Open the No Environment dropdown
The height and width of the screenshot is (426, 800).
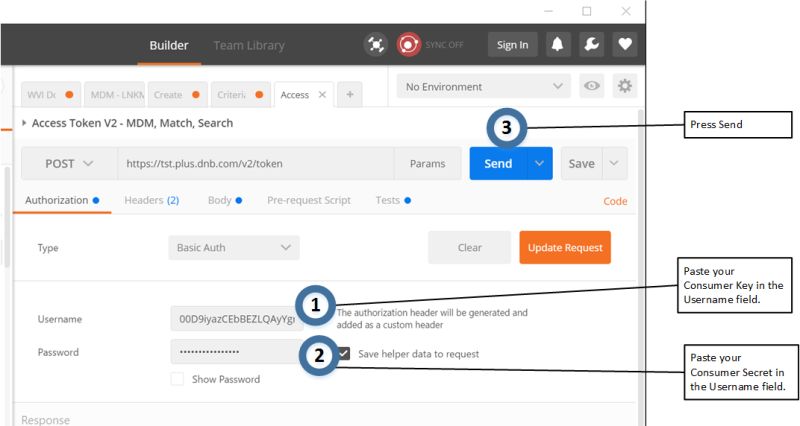pos(484,86)
